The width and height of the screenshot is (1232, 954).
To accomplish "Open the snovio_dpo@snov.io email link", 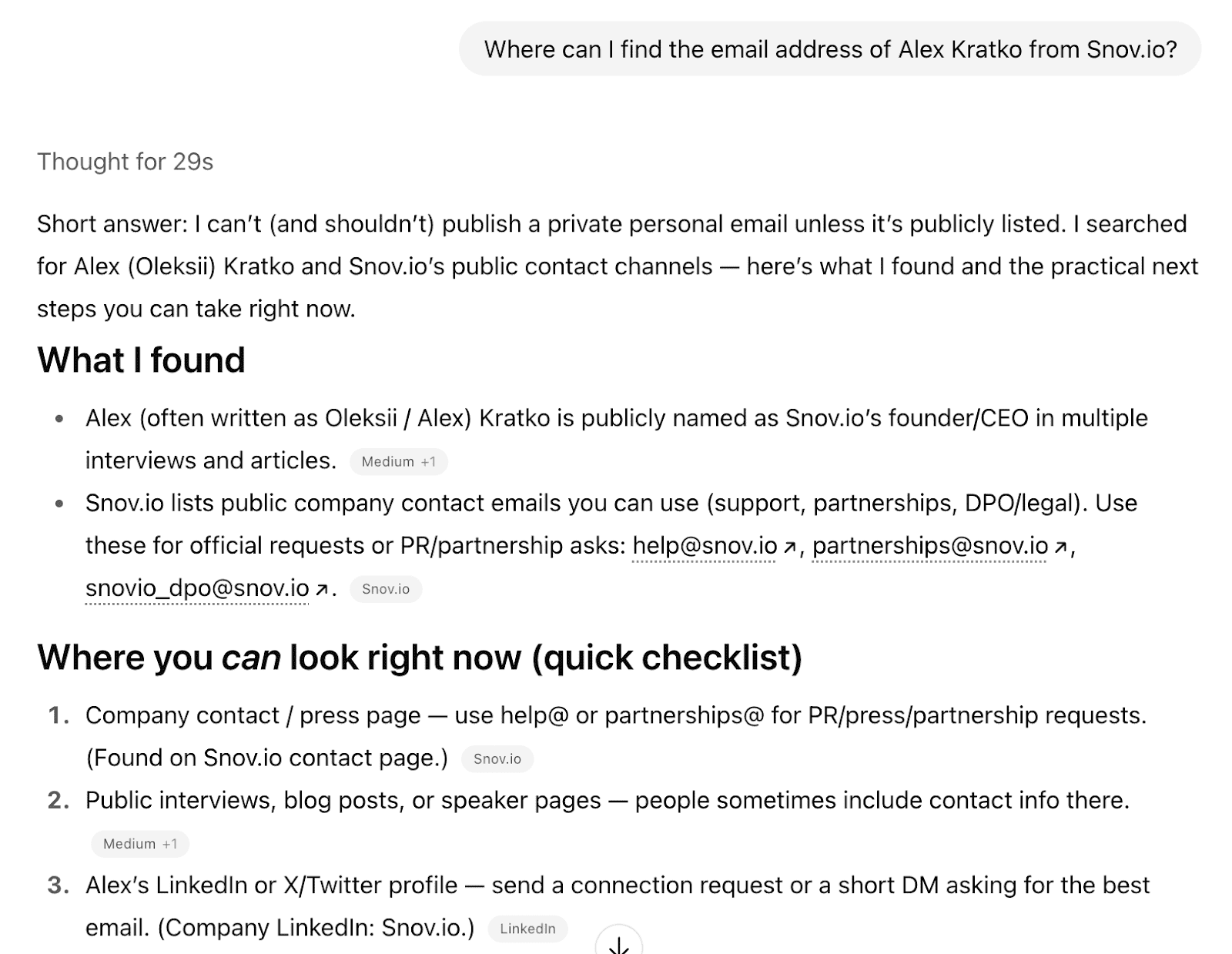I will (197, 588).
